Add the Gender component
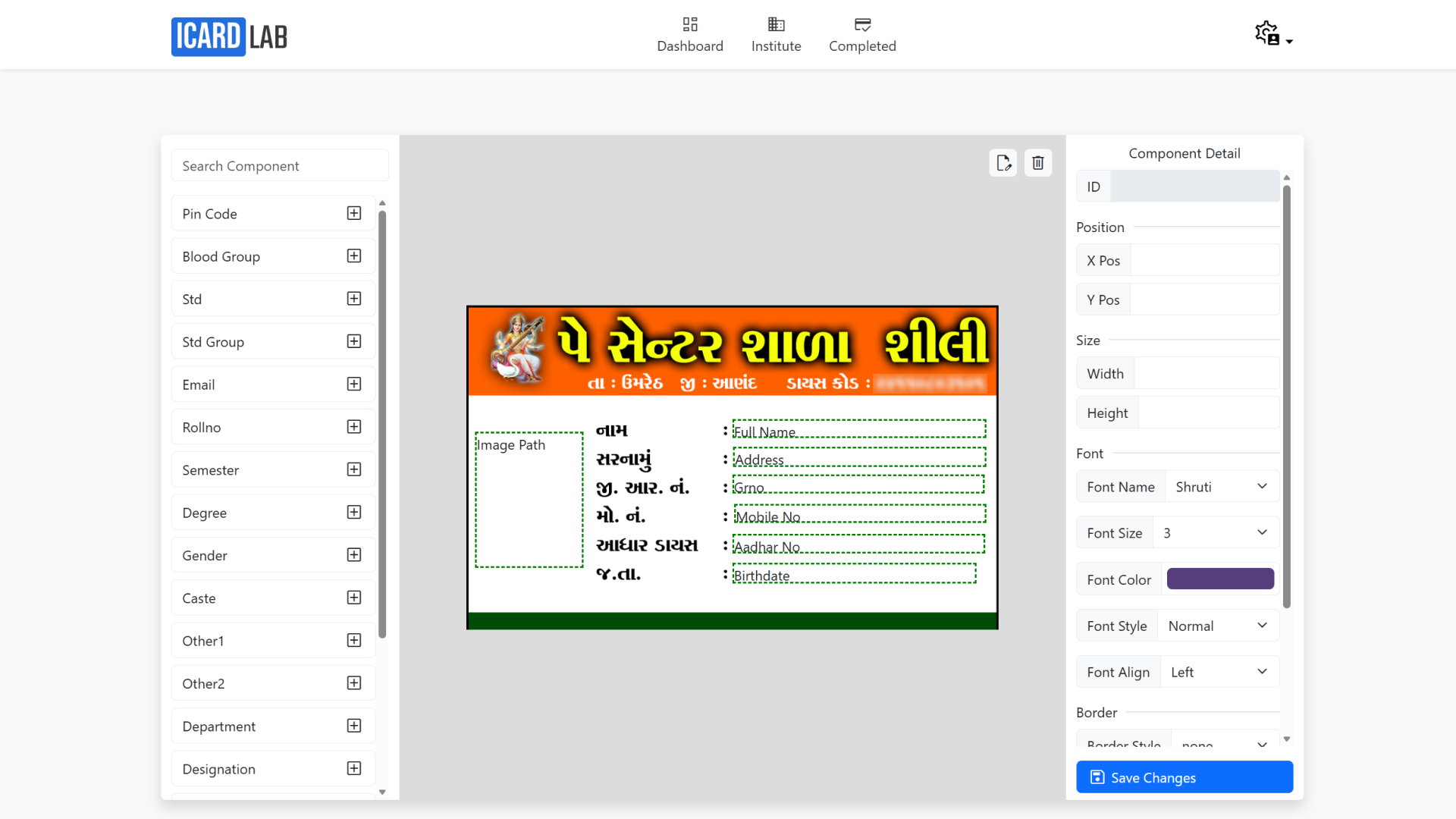The width and height of the screenshot is (1456, 819). 354,554
